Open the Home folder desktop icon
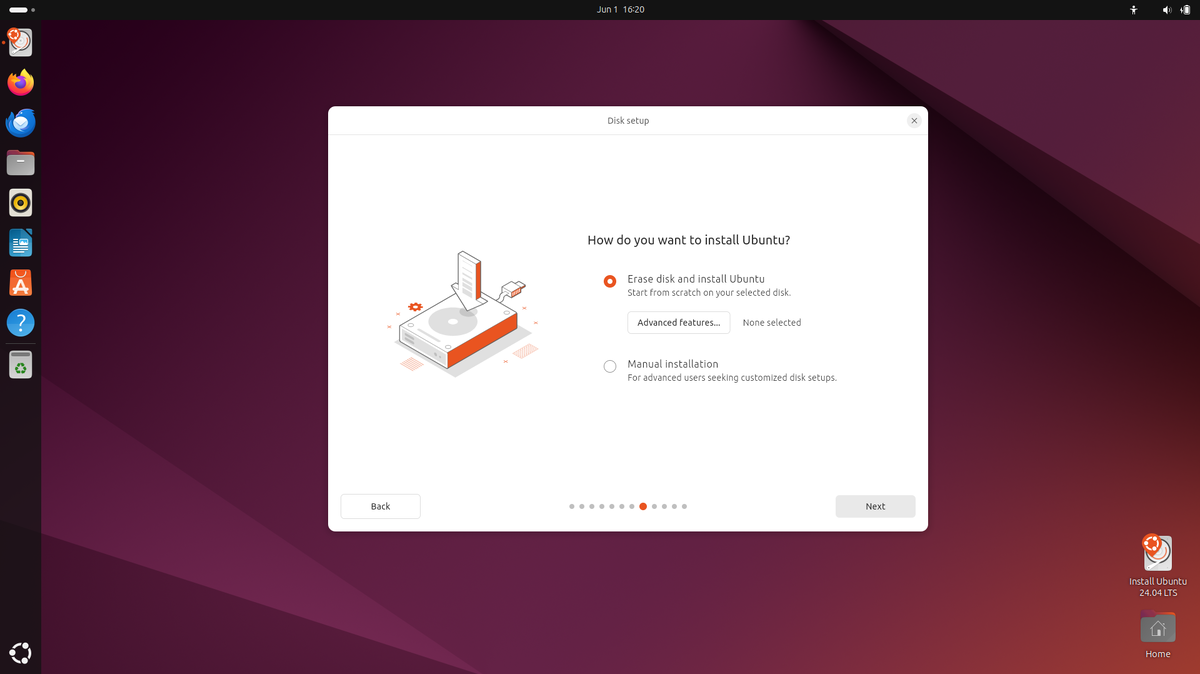The width and height of the screenshot is (1200, 674). [x=1157, y=635]
